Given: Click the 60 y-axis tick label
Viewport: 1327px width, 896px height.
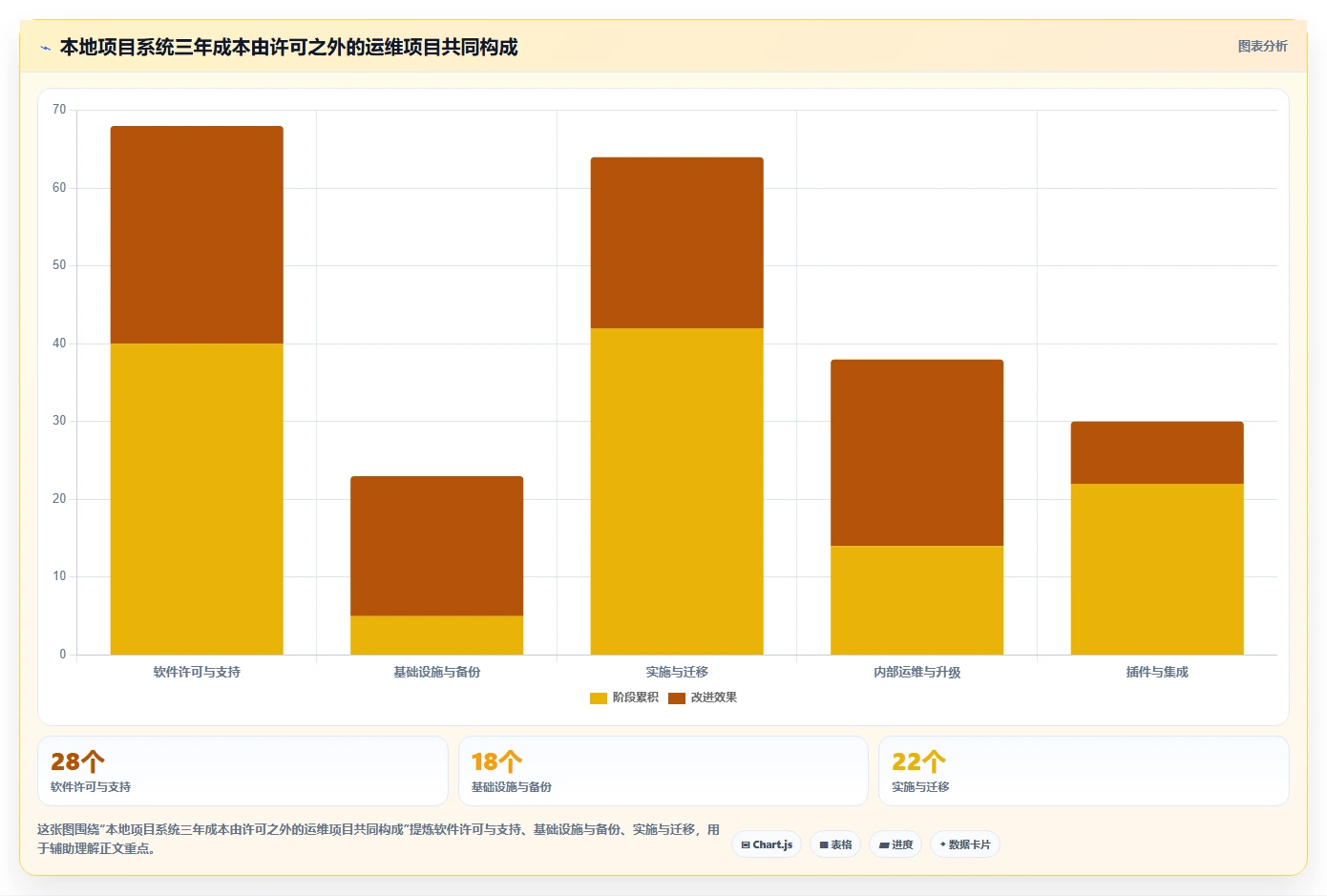Looking at the screenshot, I should (59, 188).
